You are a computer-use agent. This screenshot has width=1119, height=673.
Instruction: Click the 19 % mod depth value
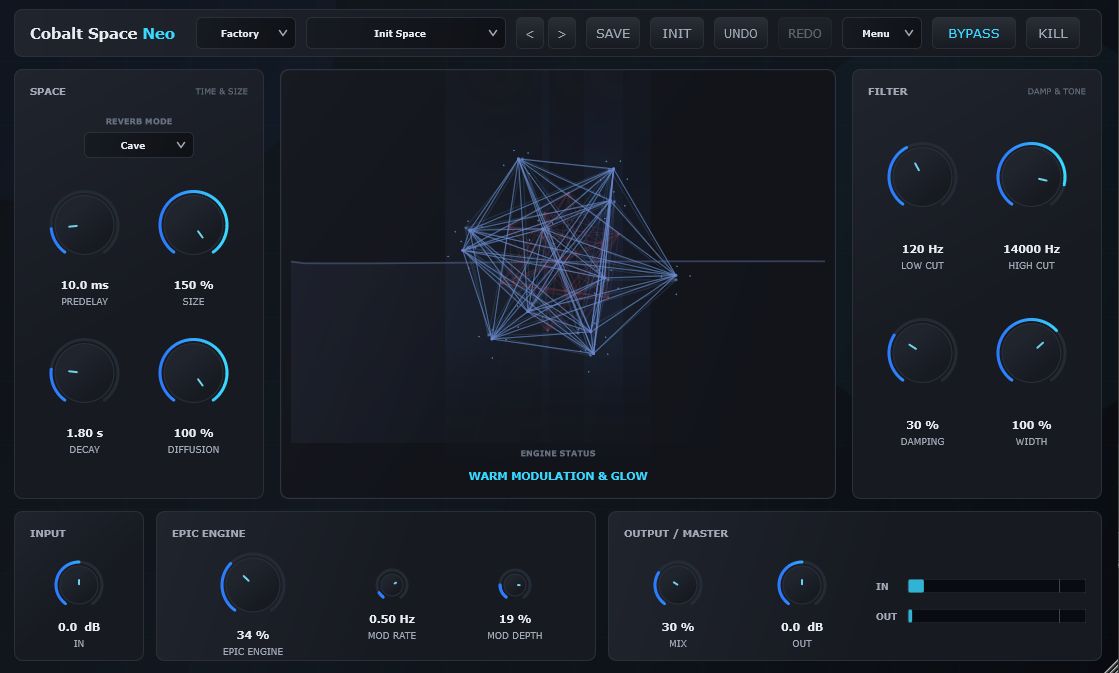tap(515, 619)
